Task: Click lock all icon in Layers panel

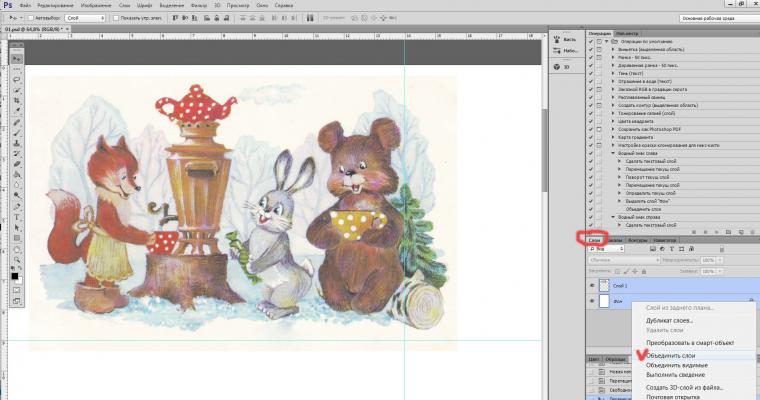Action: (x=644, y=272)
